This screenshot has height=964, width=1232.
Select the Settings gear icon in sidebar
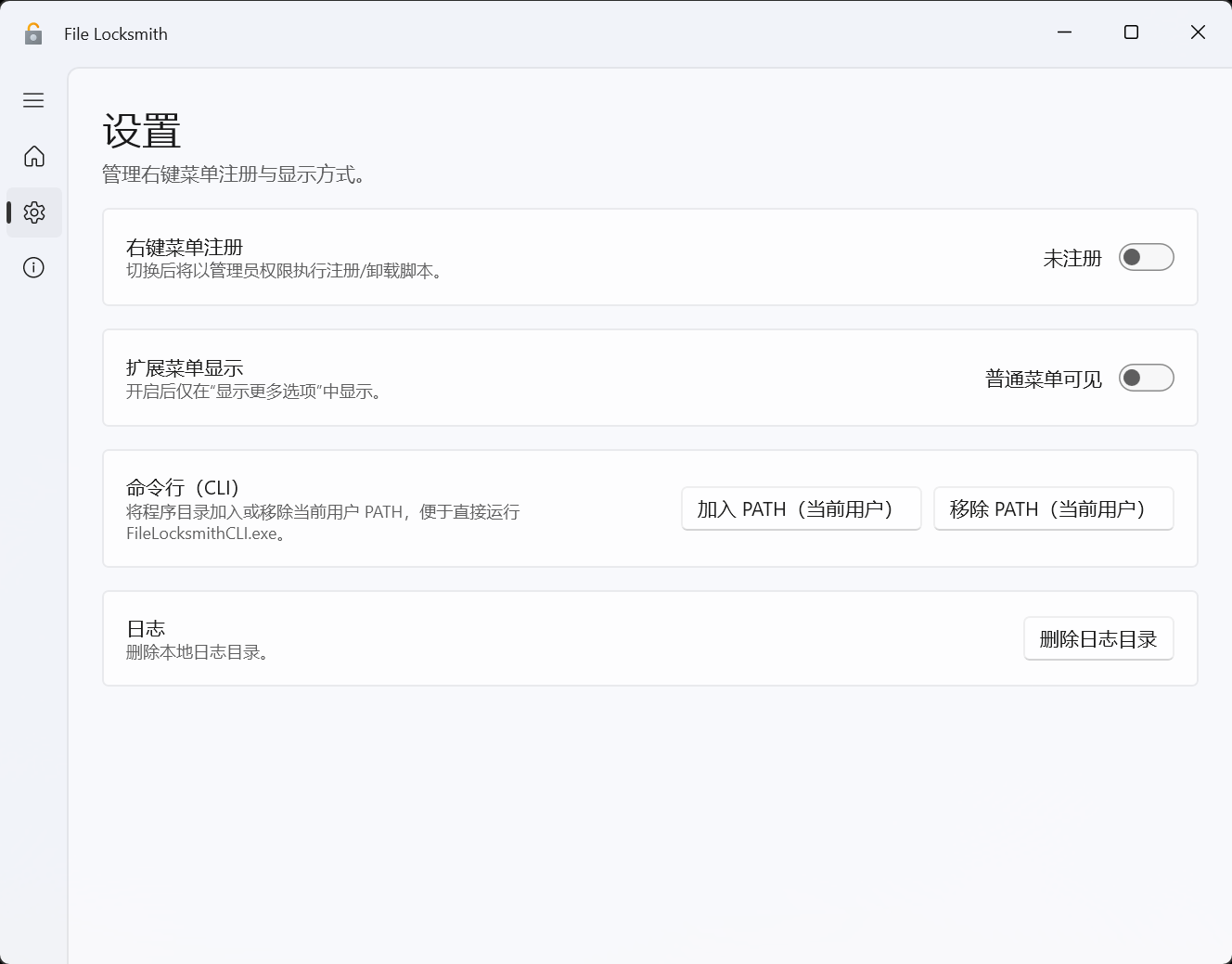pos(34,212)
